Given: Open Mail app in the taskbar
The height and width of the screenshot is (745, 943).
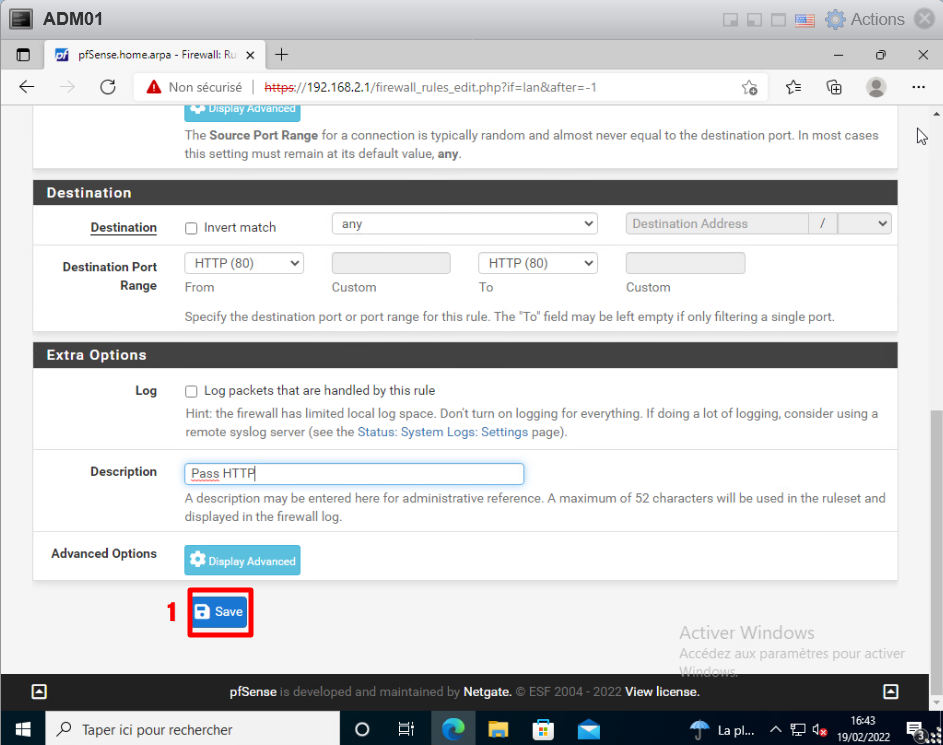Looking at the screenshot, I should pyautogui.click(x=588, y=729).
